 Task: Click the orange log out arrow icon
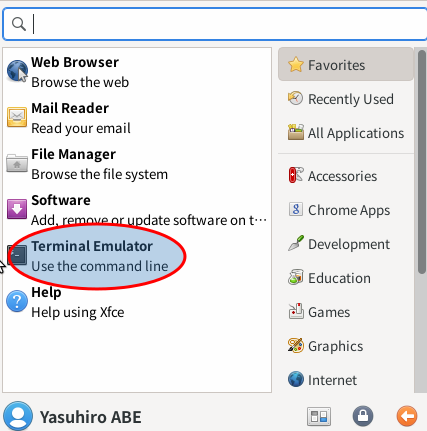[407, 416]
